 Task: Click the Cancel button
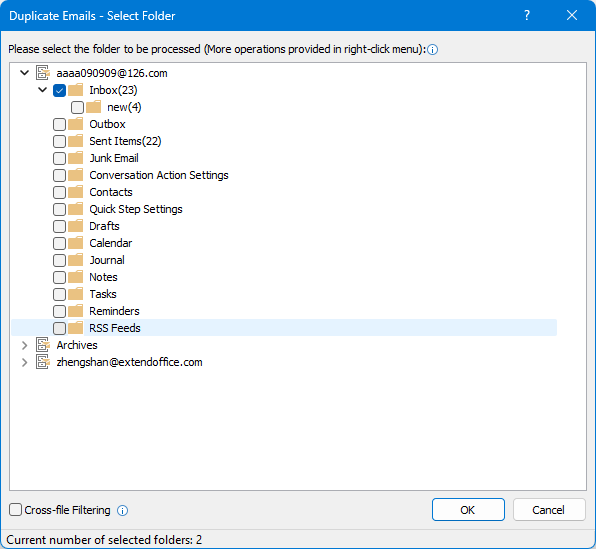(549, 510)
